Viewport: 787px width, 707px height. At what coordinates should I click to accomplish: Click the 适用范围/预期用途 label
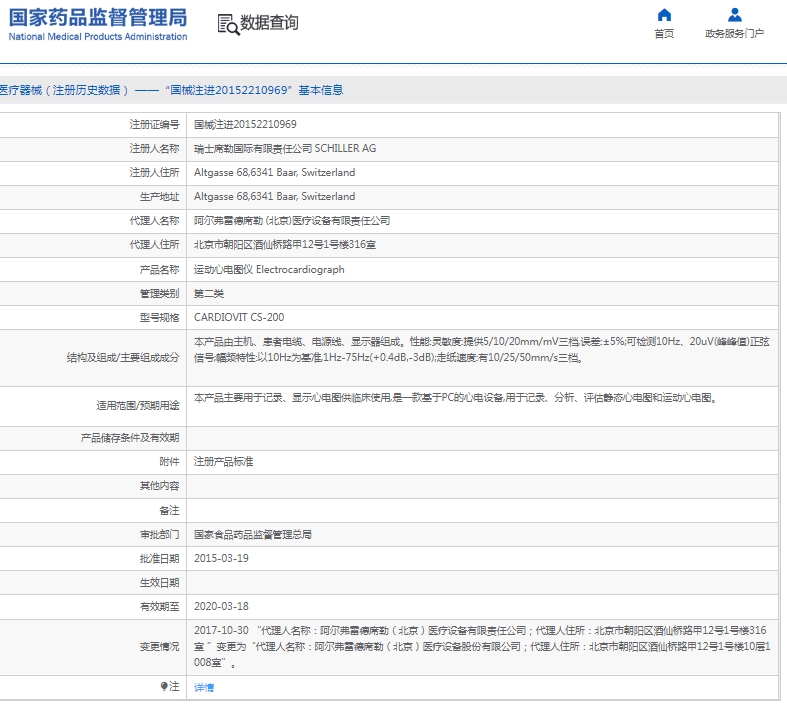tap(138, 405)
